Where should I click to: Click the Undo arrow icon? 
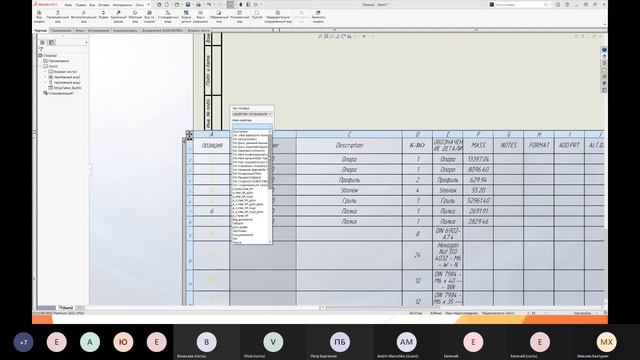click(x=209, y=4)
